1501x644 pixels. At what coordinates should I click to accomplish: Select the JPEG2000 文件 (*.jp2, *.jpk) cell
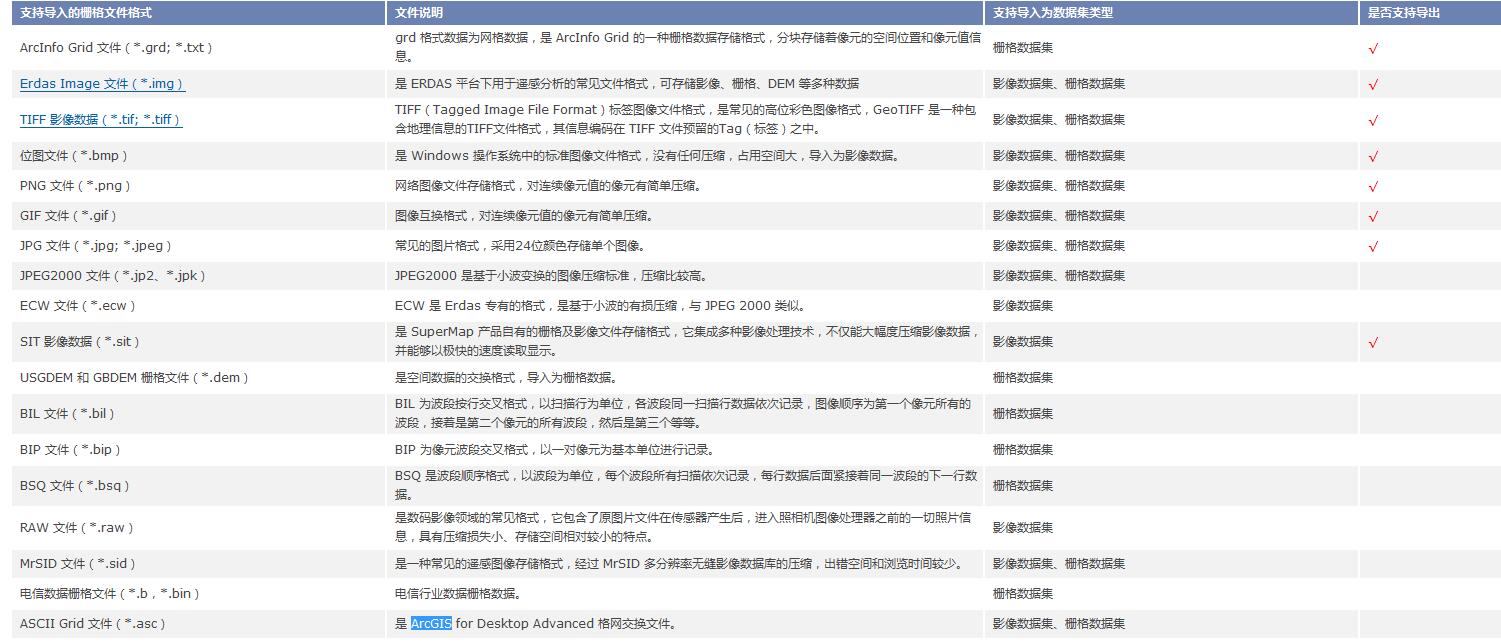(113, 276)
